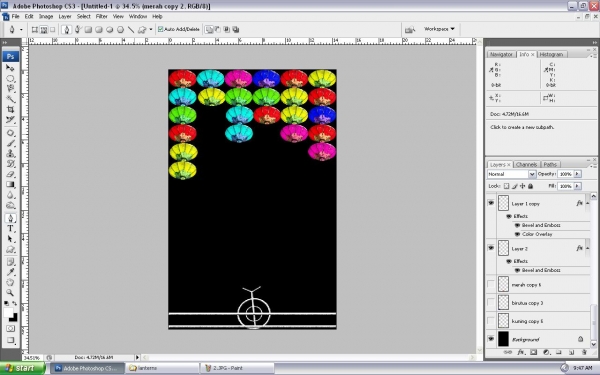Select the Zoom tool in toolbox
Viewport: 600px width, 375px height.
[10, 293]
